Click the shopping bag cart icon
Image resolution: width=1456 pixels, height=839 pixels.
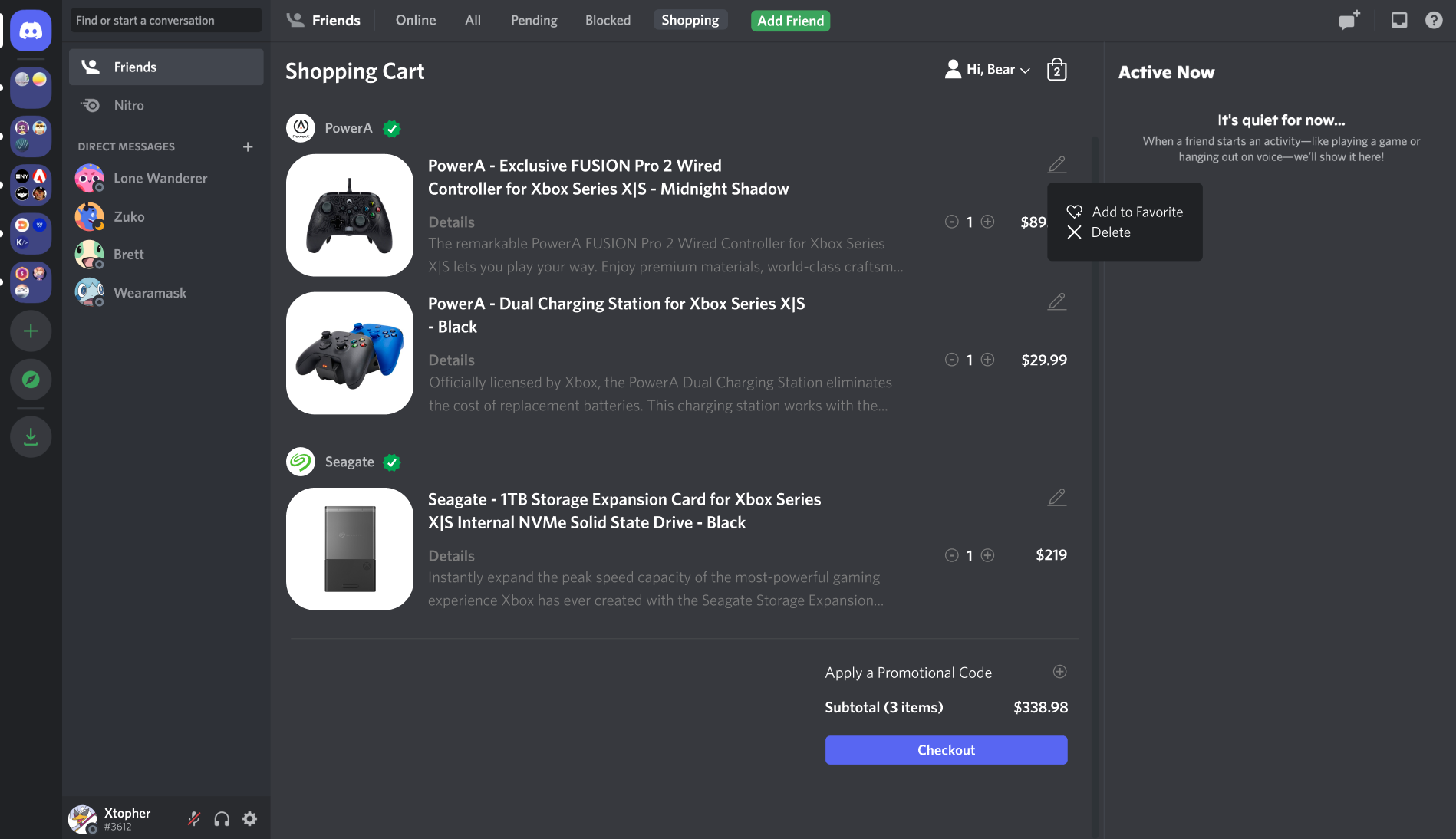pos(1056,70)
